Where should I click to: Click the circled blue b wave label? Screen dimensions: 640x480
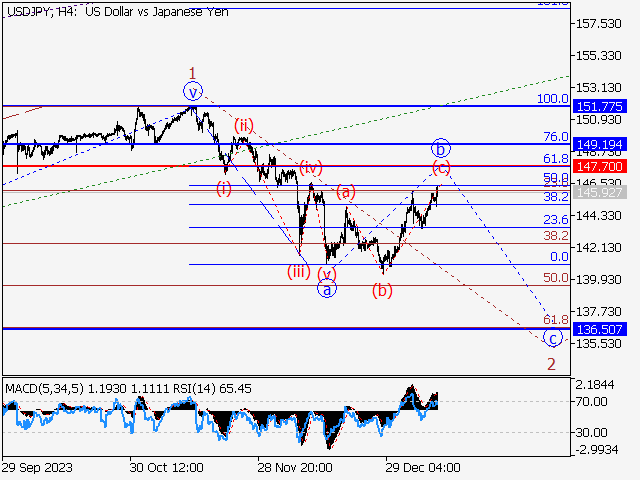coord(441,149)
